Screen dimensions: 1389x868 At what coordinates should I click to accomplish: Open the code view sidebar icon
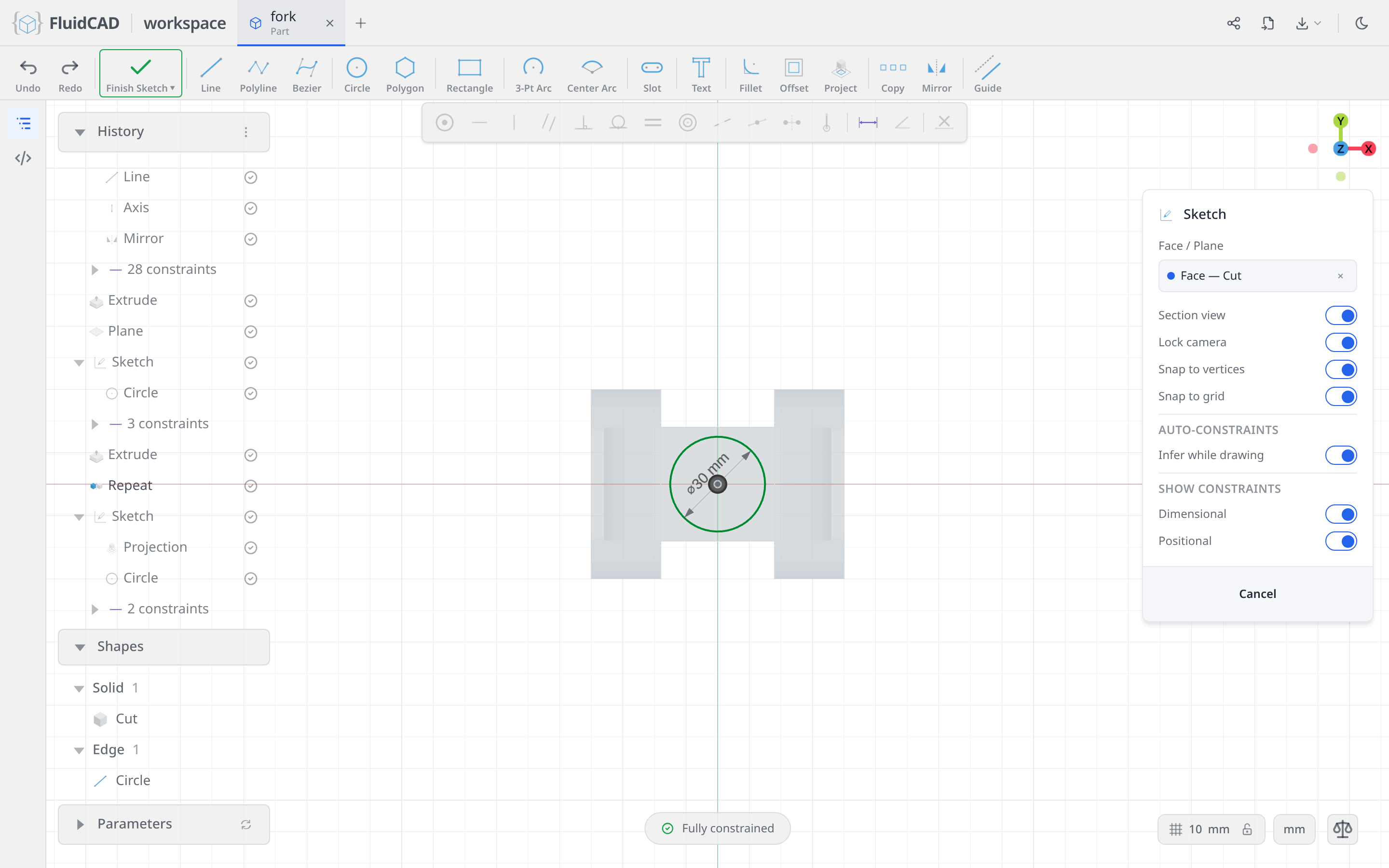[x=23, y=158]
